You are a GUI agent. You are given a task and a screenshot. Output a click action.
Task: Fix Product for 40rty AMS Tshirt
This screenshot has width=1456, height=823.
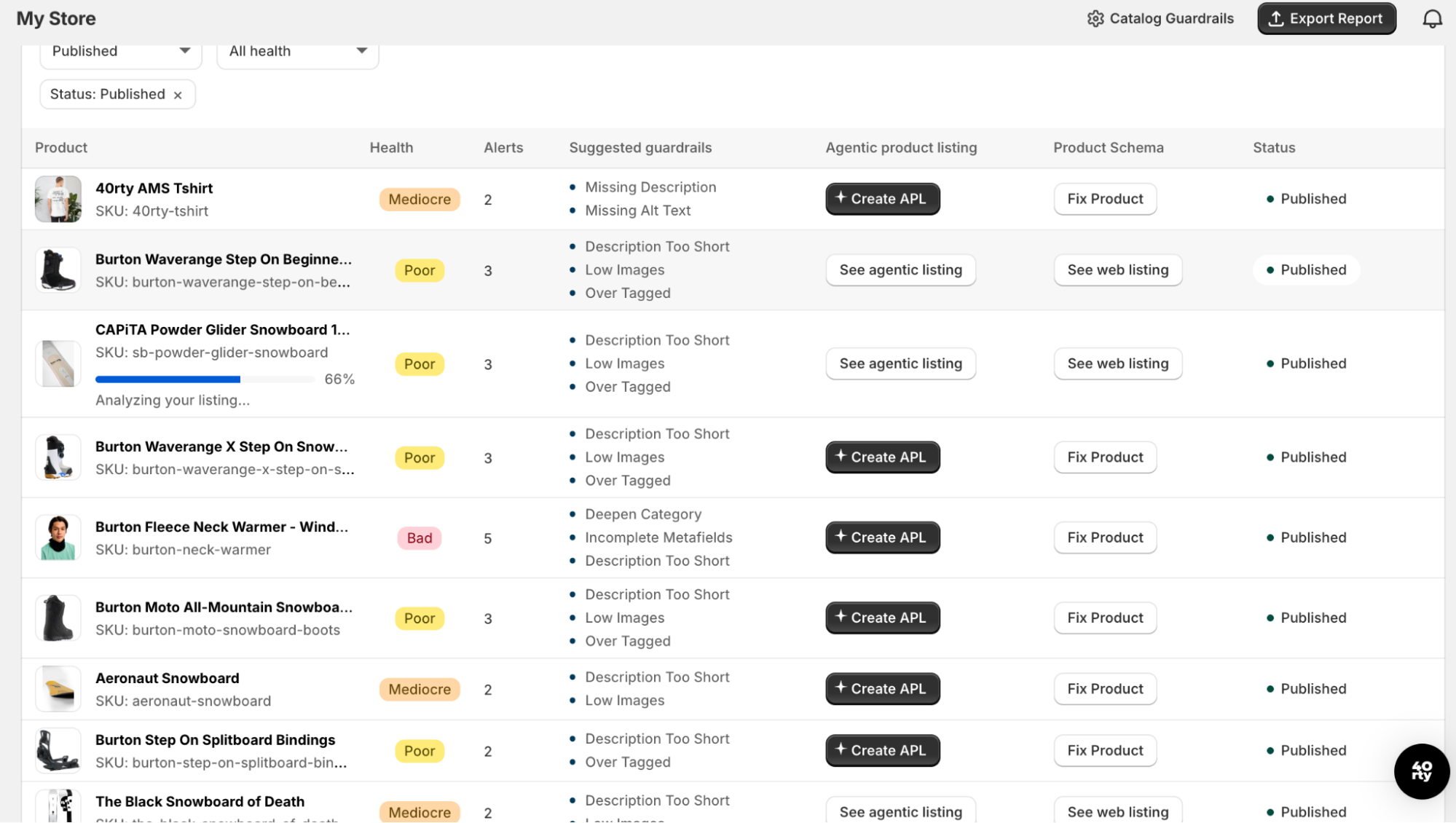click(1105, 199)
